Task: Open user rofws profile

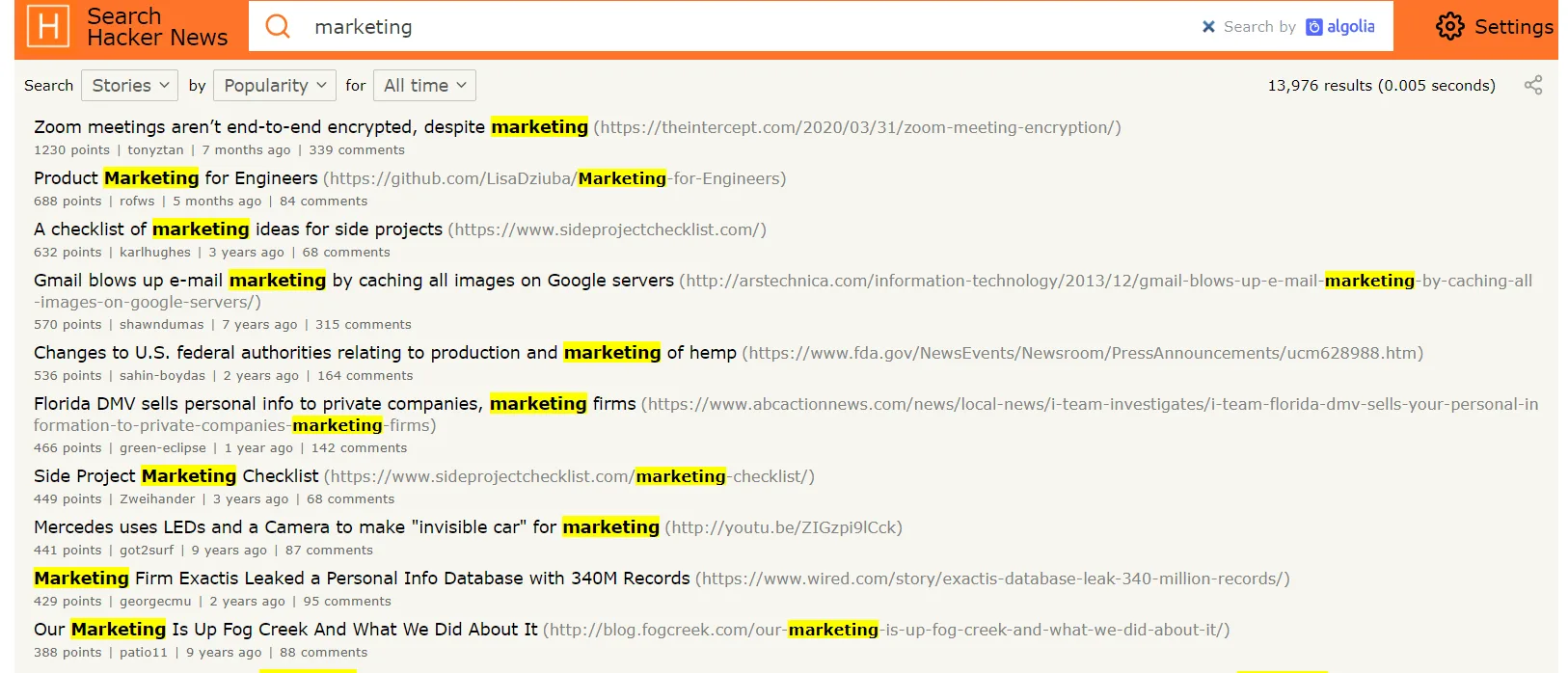Action: tap(137, 202)
